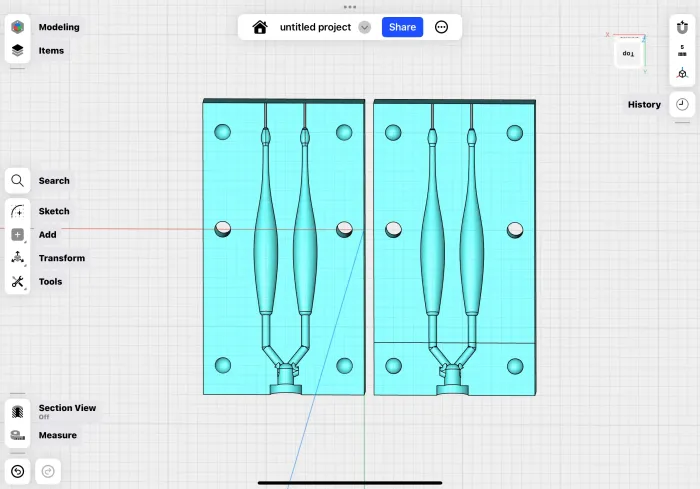Viewport: 700px width, 489px height.
Task: Open the Add tool menu
Action: 17,234
